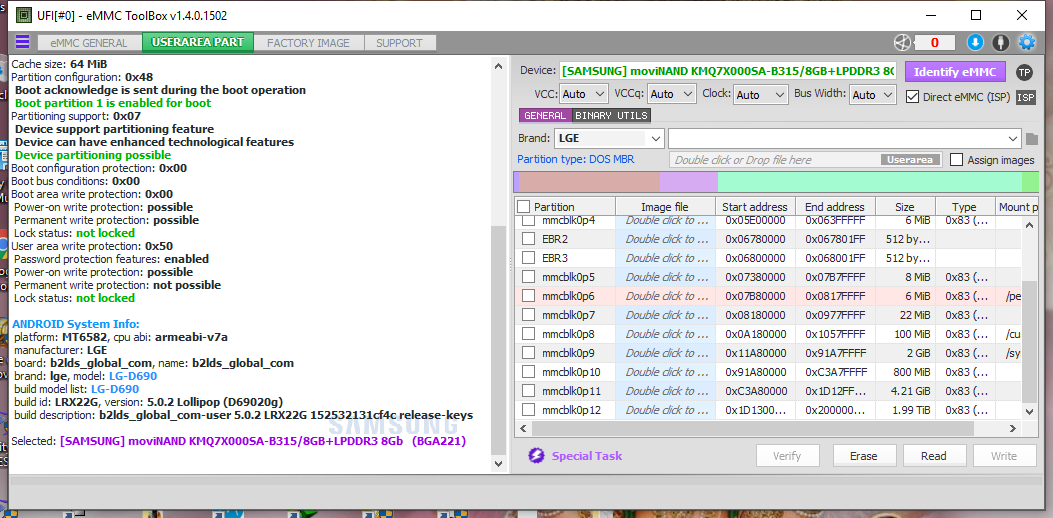Click the Special Task link
Viewport: 1053px width, 518px height.
[x=587, y=456]
